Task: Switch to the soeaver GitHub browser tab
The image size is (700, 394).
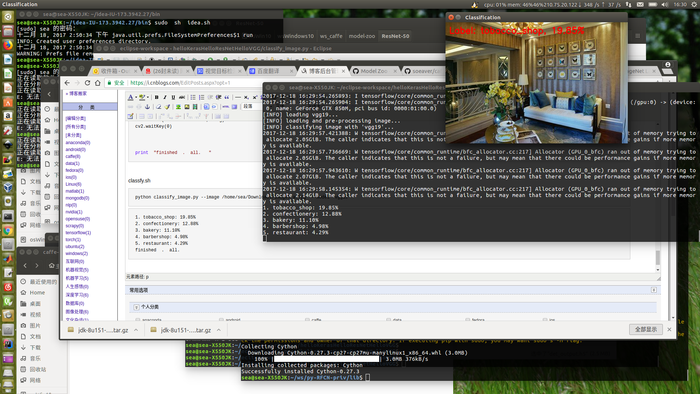Action: point(423,71)
